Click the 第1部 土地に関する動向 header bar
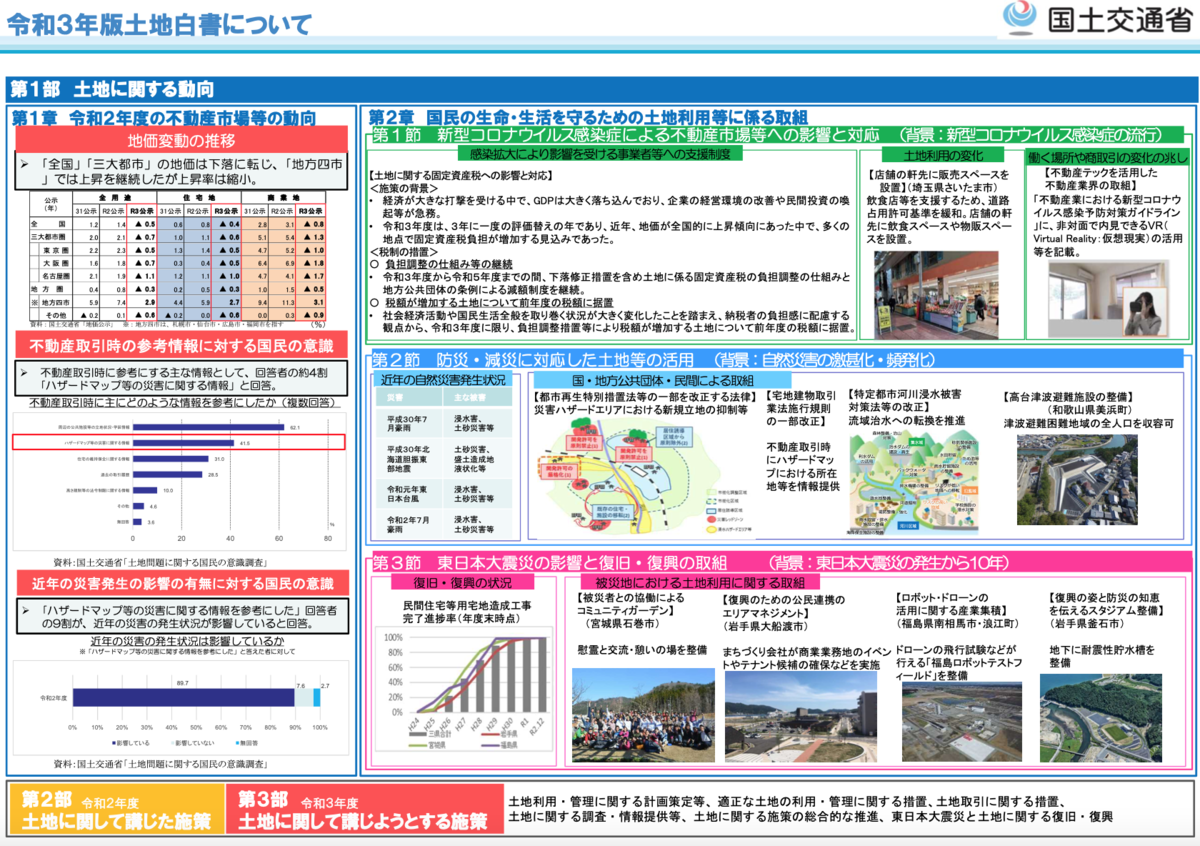 click(x=600, y=88)
